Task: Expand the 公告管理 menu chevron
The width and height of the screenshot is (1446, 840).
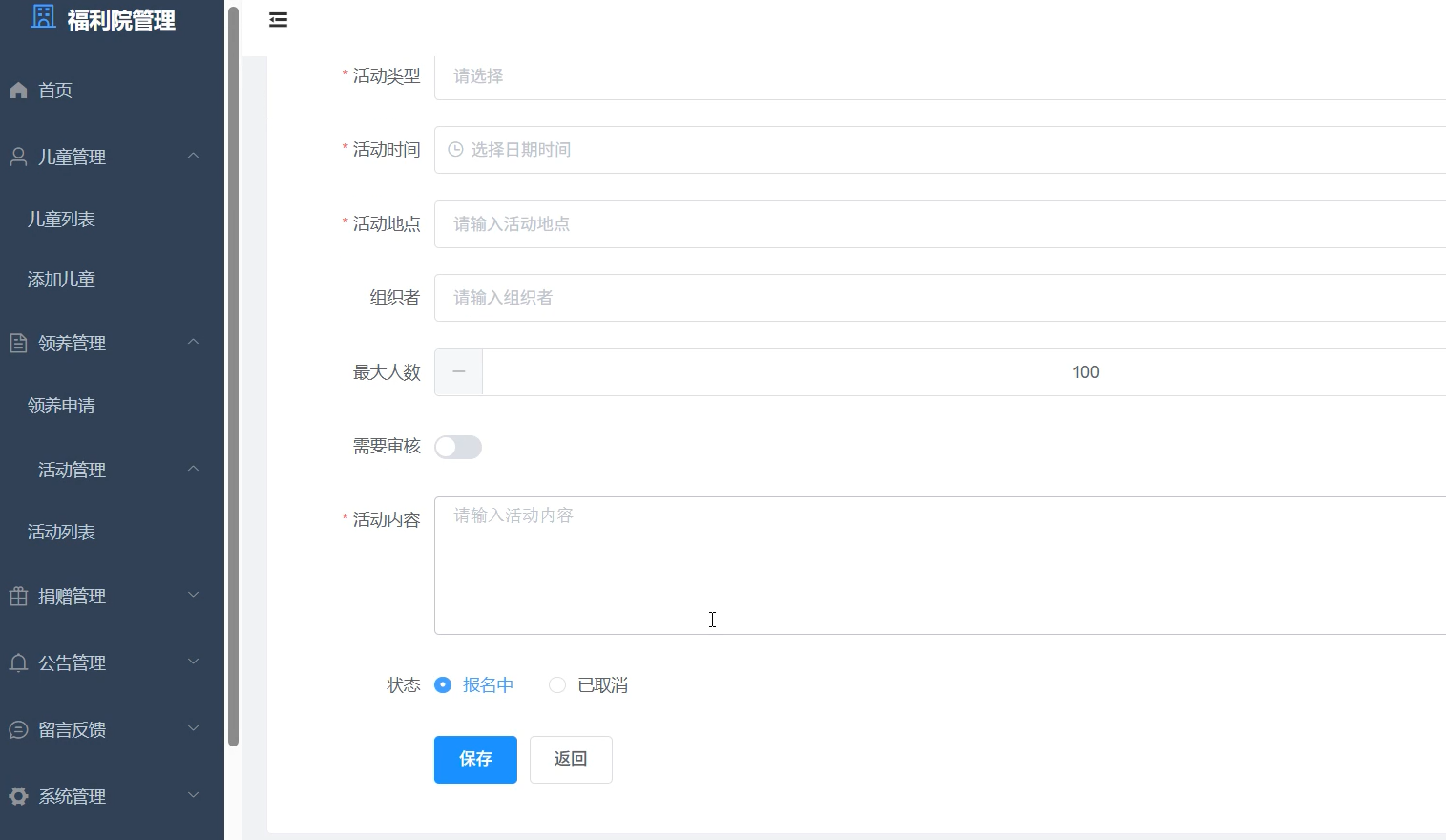Action: point(193,661)
